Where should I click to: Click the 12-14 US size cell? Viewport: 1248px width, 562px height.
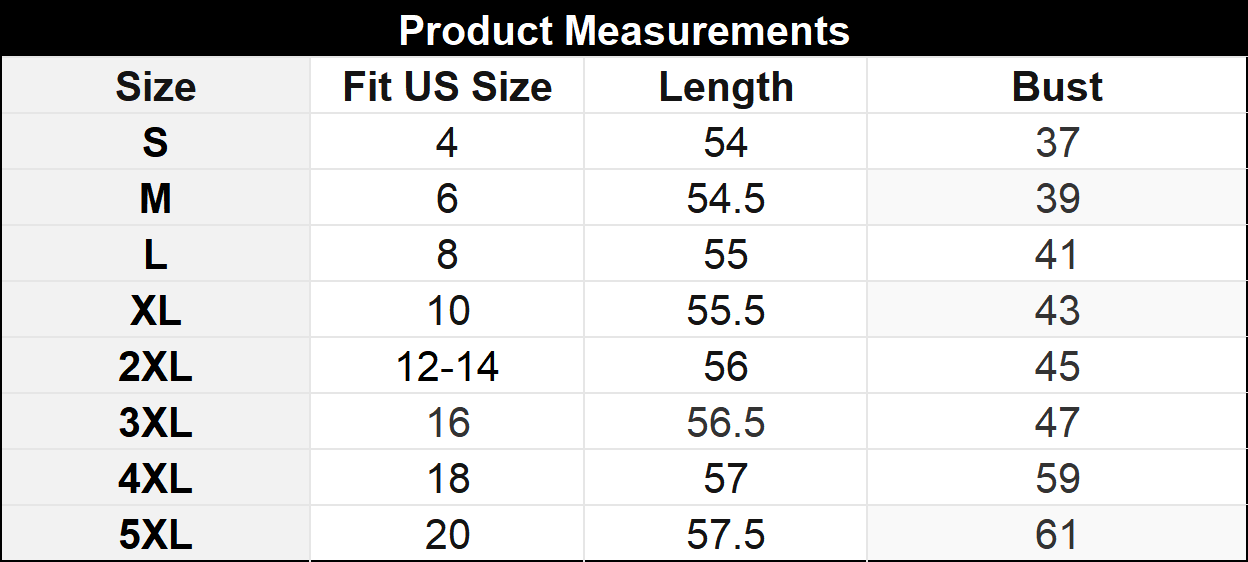[x=447, y=367]
